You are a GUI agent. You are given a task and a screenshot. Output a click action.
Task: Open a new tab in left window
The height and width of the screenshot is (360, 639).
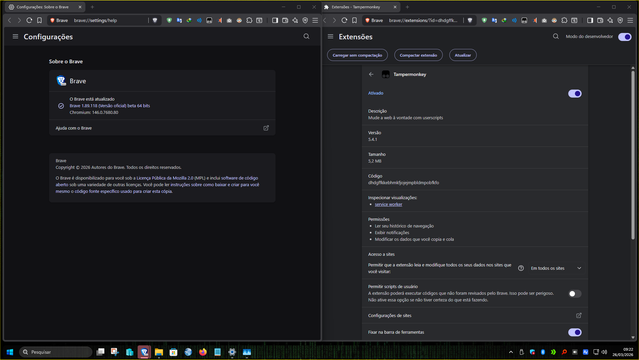click(92, 7)
